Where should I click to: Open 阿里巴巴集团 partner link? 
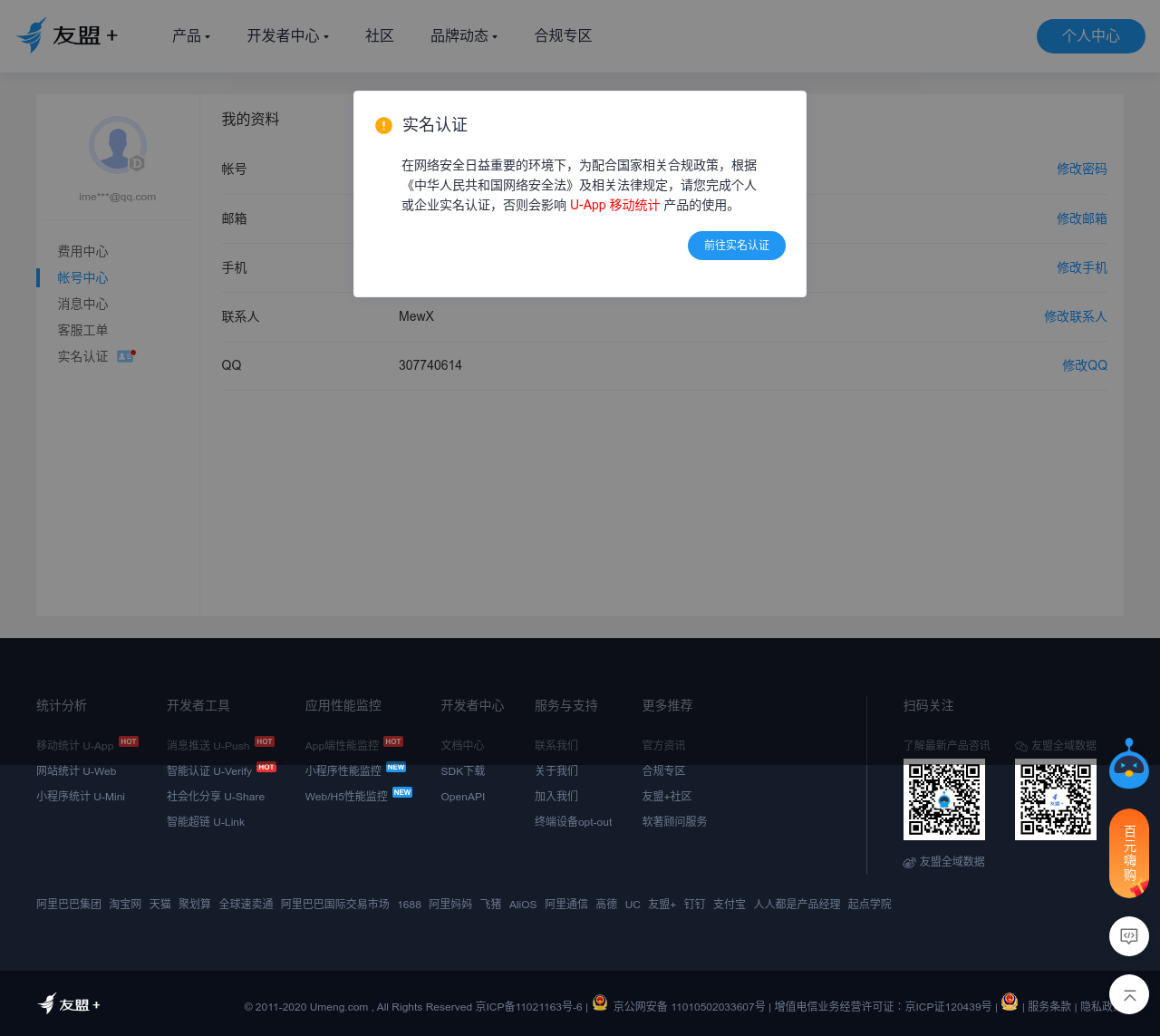point(69,904)
